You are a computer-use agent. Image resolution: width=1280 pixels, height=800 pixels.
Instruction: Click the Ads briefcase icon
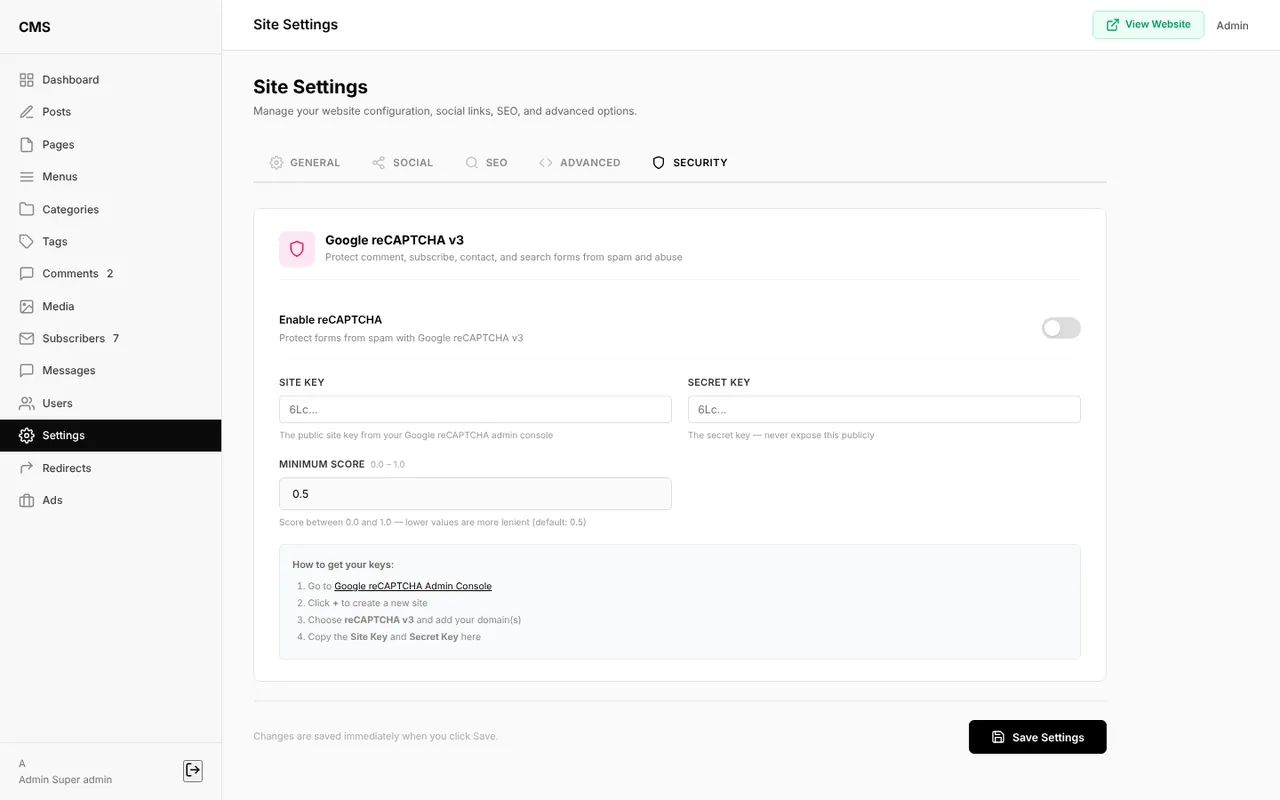[x=27, y=500]
